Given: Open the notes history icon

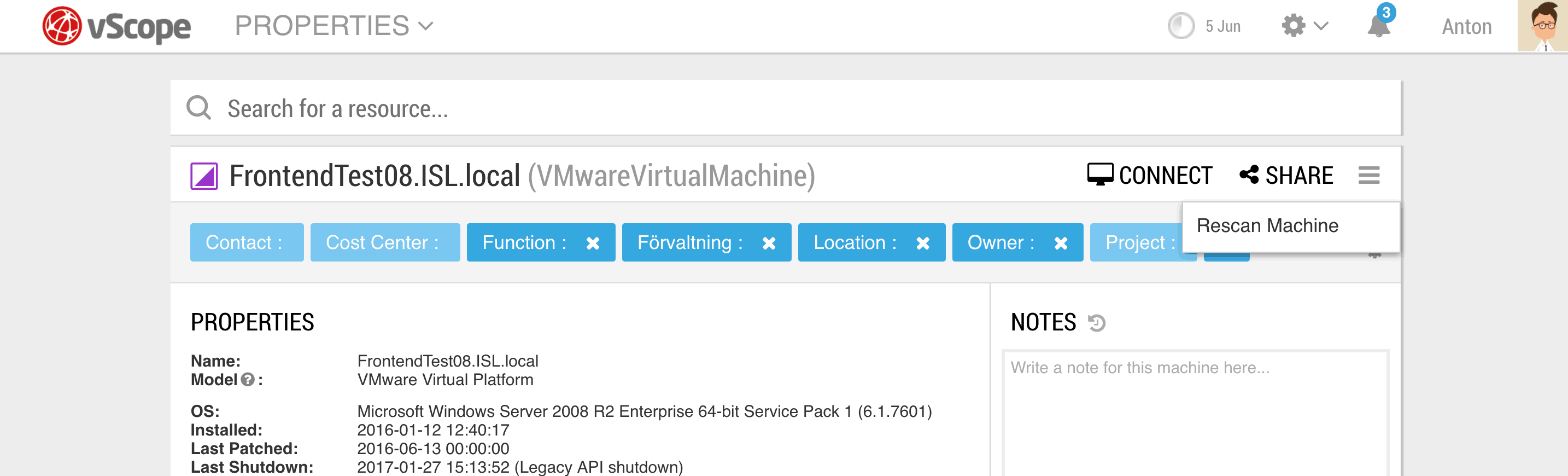Looking at the screenshot, I should click(1097, 322).
